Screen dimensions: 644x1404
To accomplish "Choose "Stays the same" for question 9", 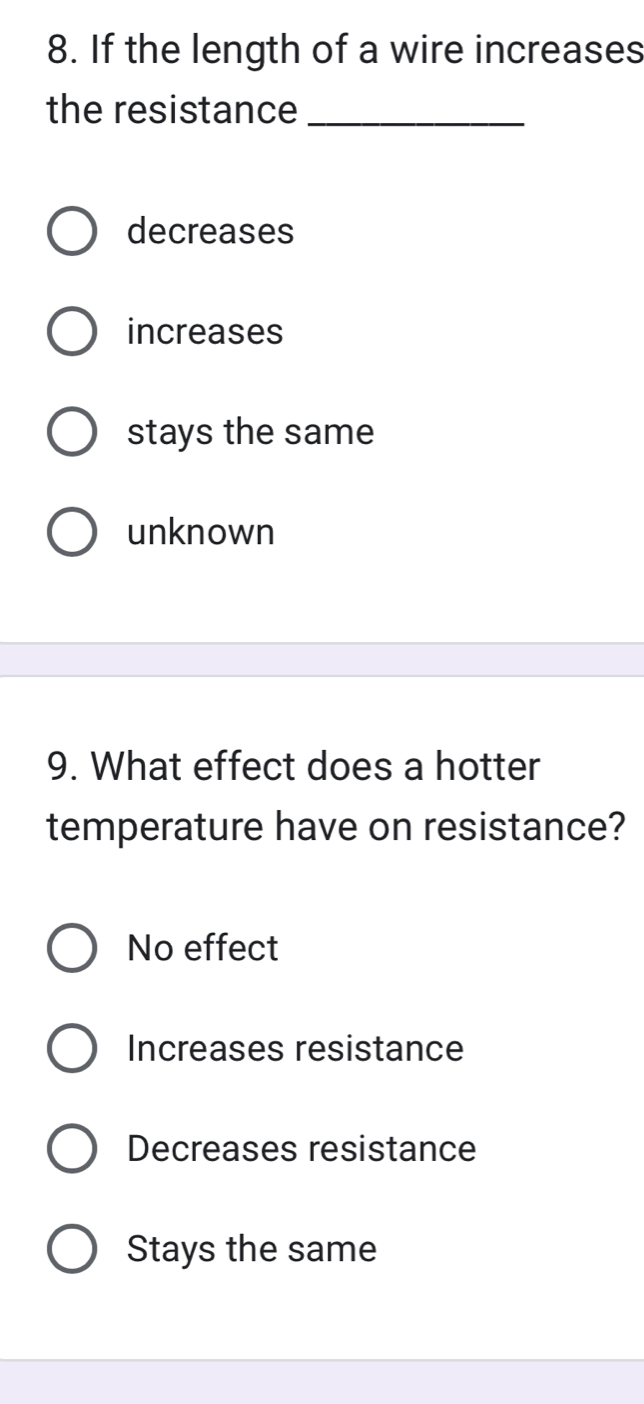I will (73, 1249).
